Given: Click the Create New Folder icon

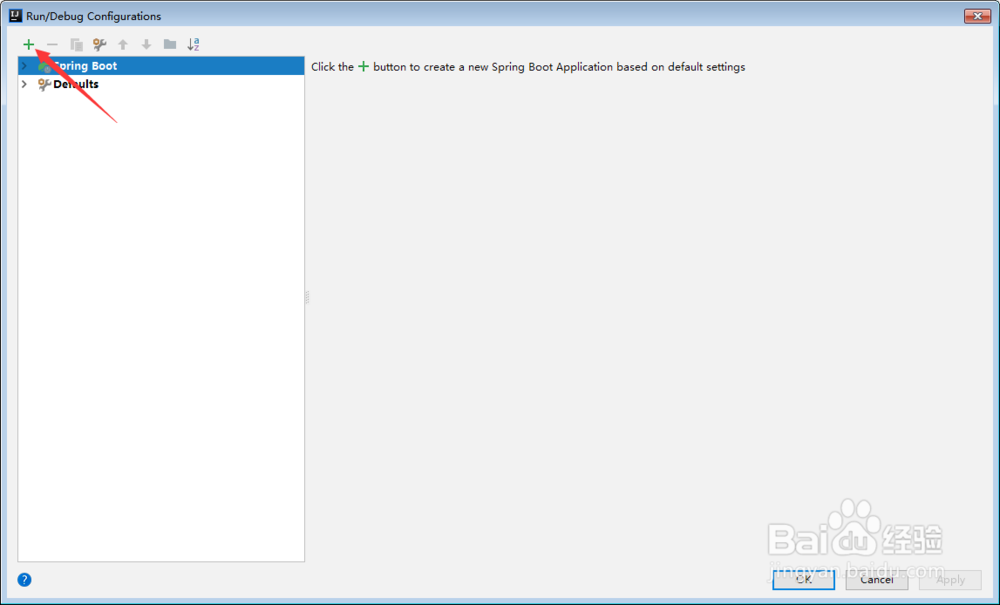Looking at the screenshot, I should 170,44.
